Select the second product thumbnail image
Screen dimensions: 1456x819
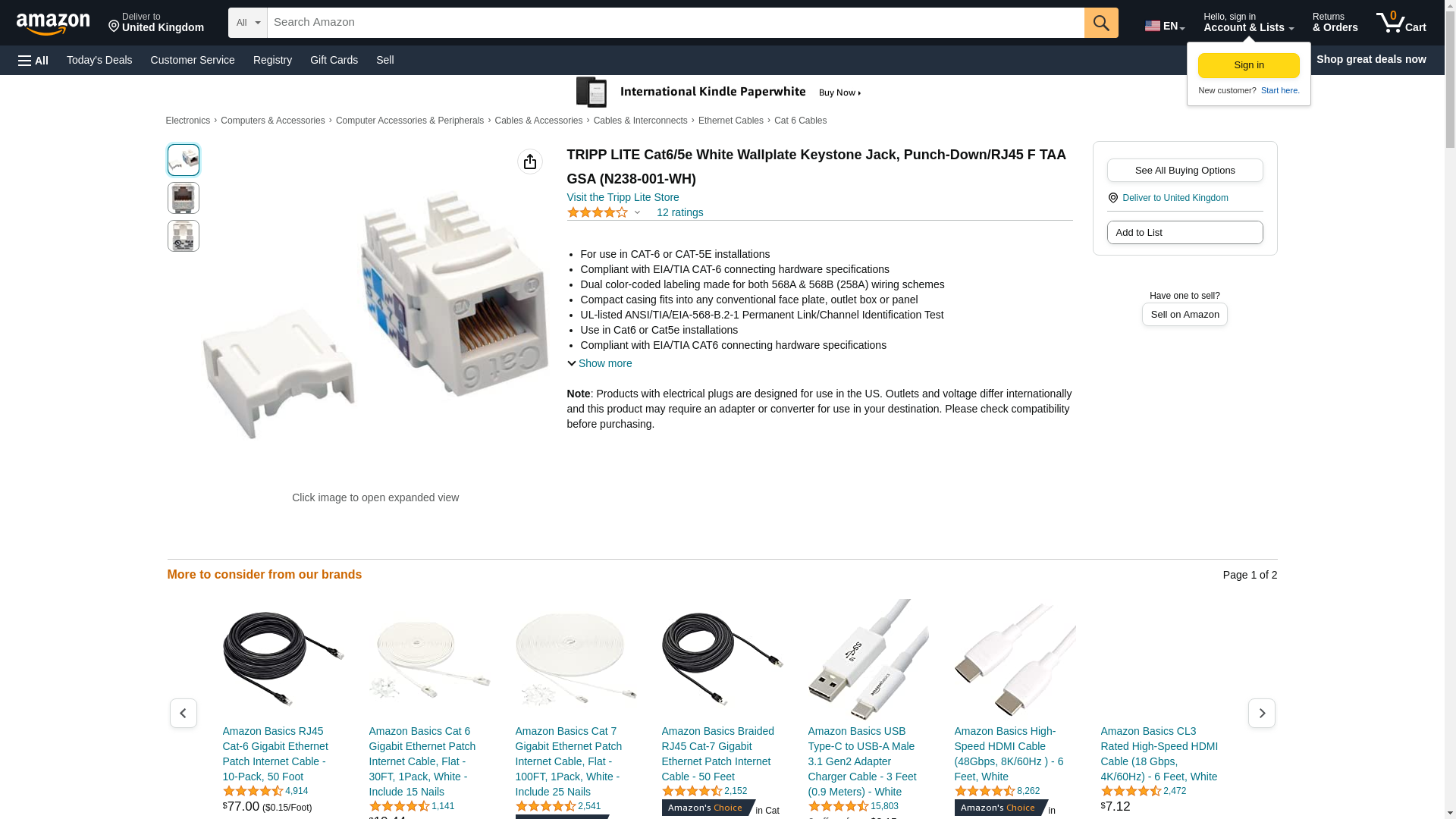pos(184,198)
